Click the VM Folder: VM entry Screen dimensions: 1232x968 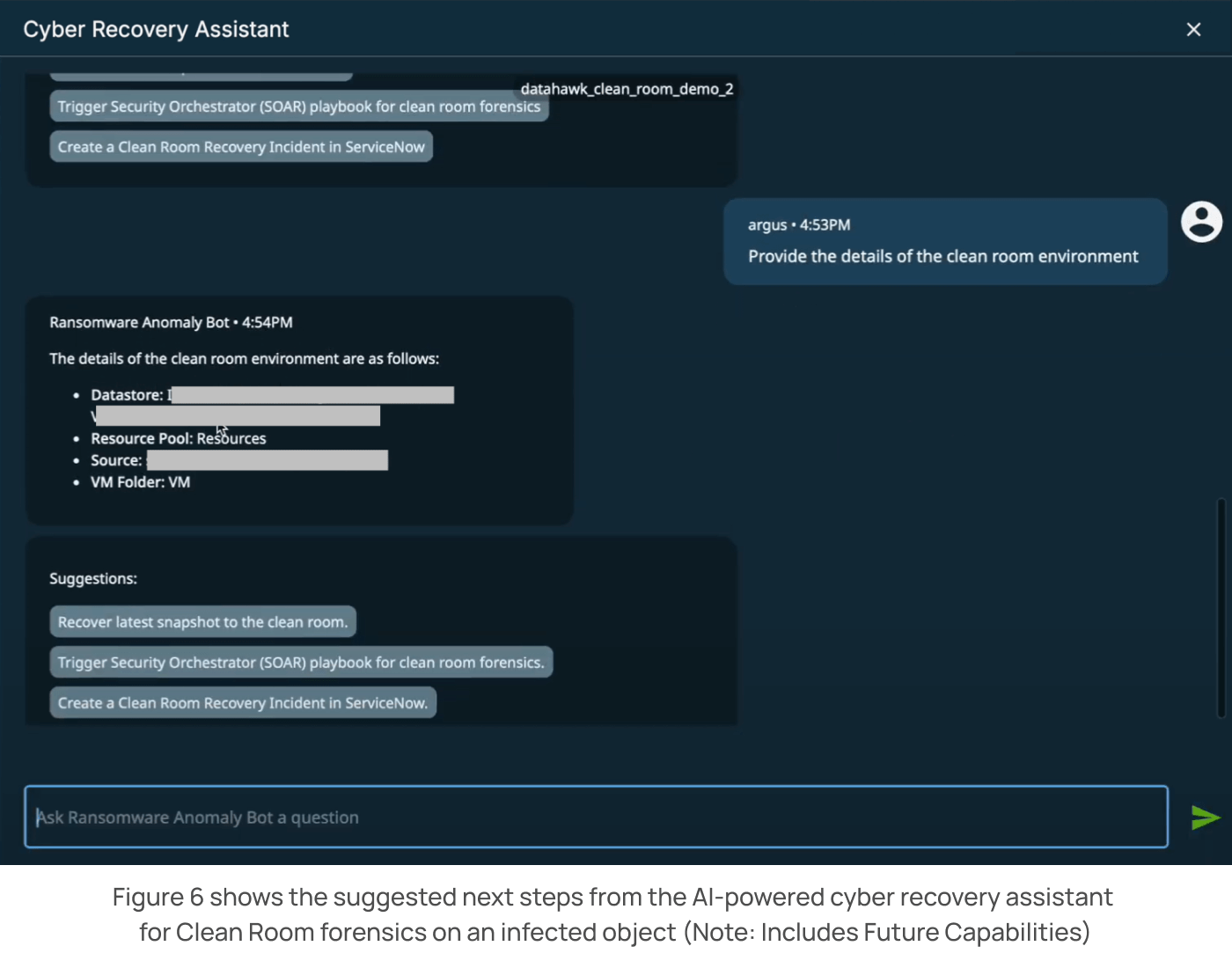pos(141,482)
